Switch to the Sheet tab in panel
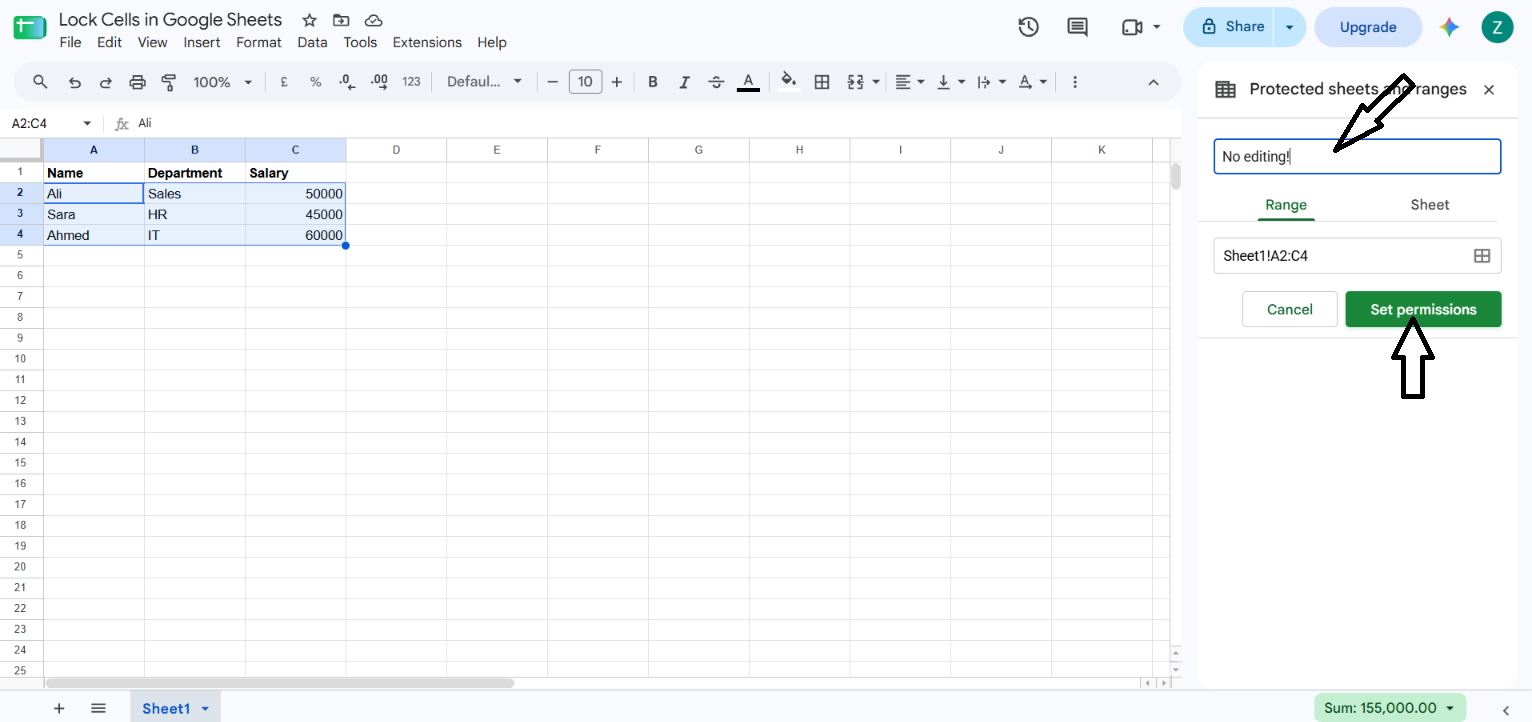This screenshot has width=1532, height=722. [x=1429, y=204]
